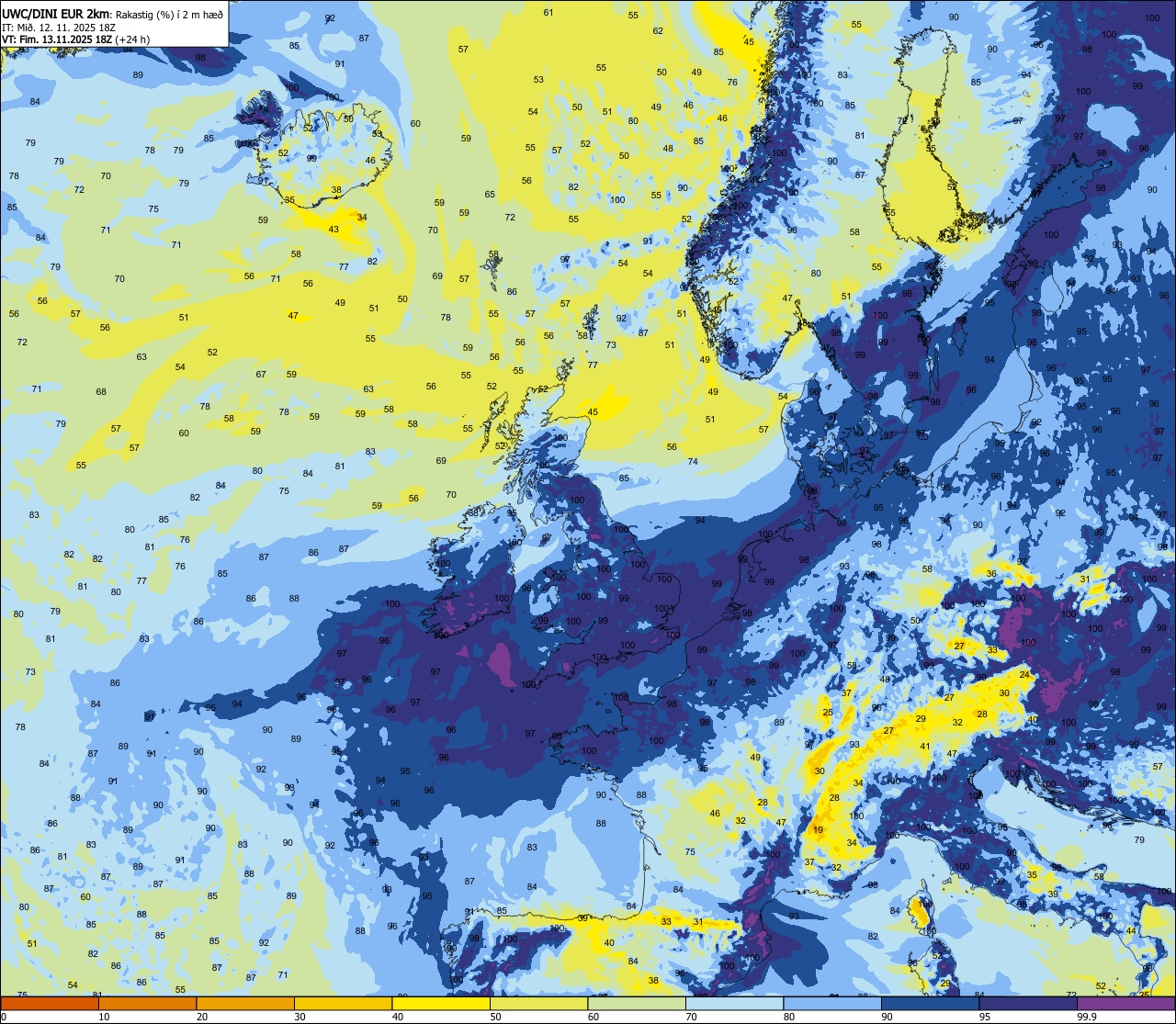
Task: Select the 40–50 % bright yellow legend segment
Action: click(x=441, y=1003)
